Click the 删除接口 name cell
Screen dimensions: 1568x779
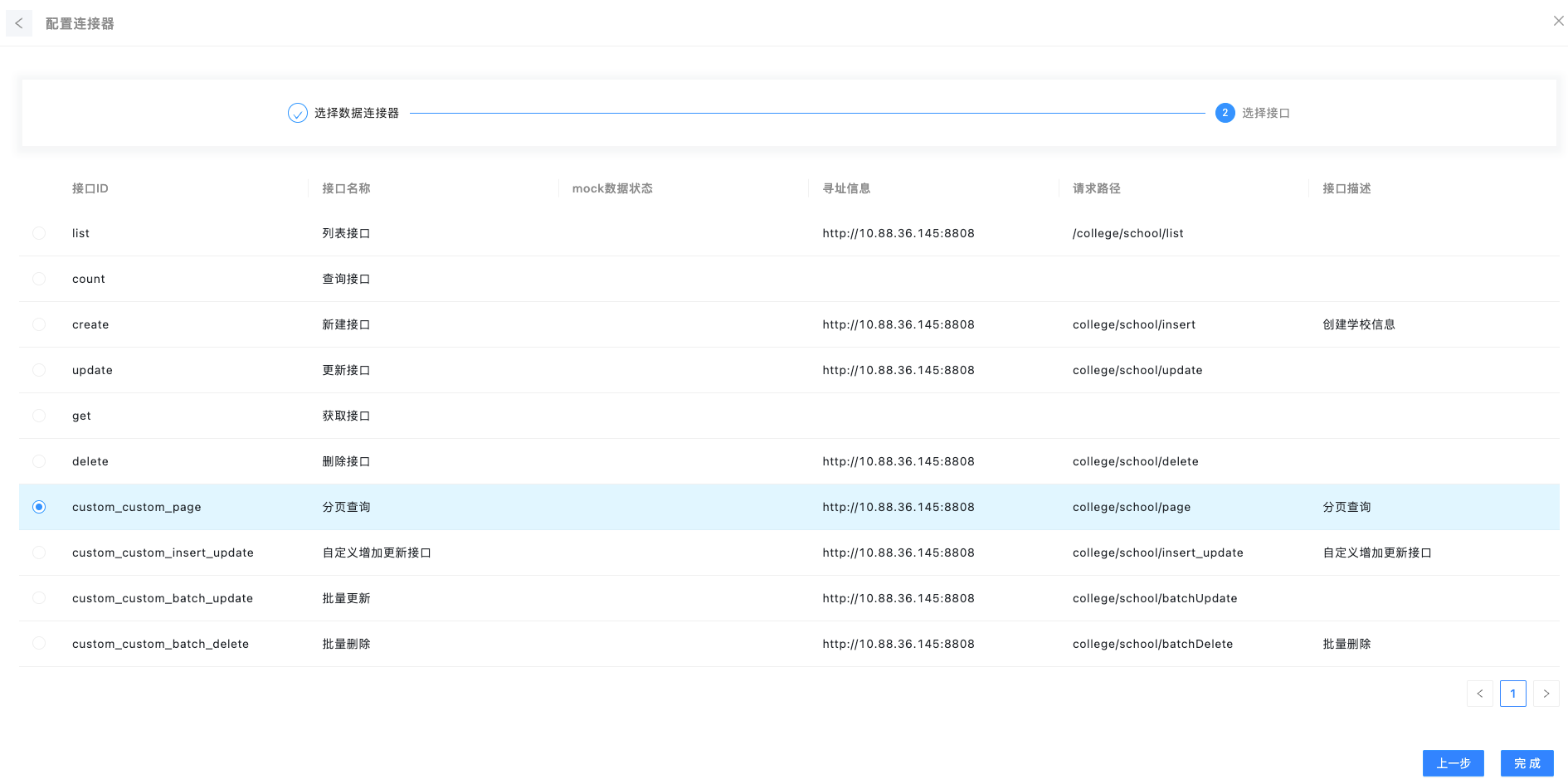(x=346, y=461)
